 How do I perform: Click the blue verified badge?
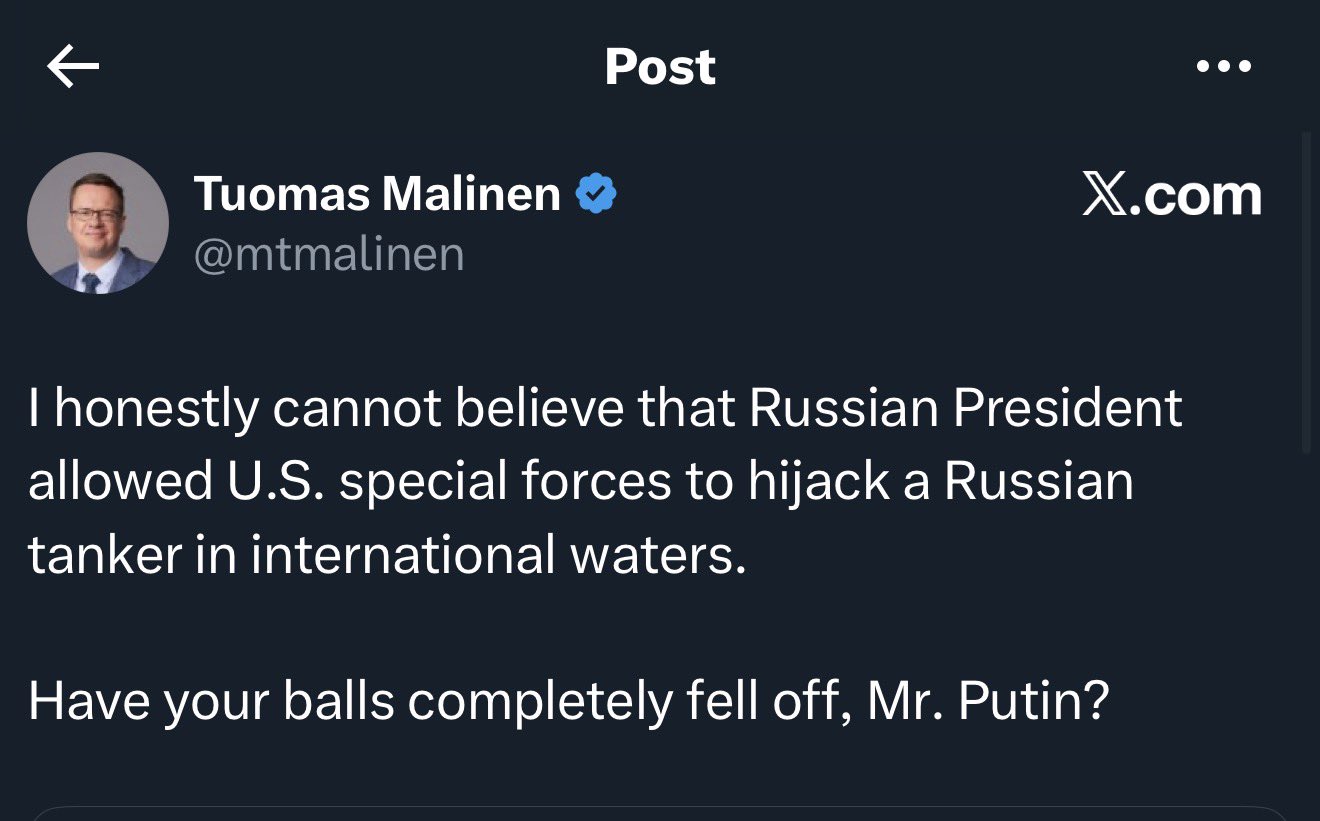596,193
